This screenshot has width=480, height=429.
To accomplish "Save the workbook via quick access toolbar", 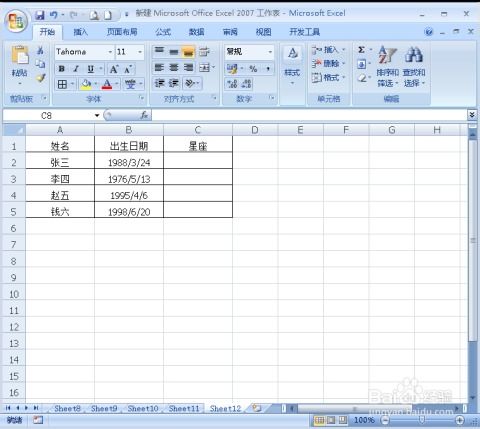I will click(40, 15).
